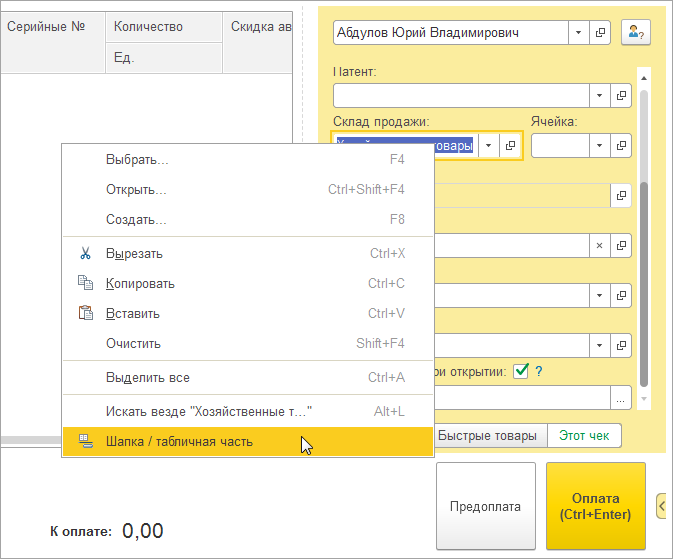Open the Склад продажи dropdown arrow
The image size is (673, 559).
click(x=488, y=146)
